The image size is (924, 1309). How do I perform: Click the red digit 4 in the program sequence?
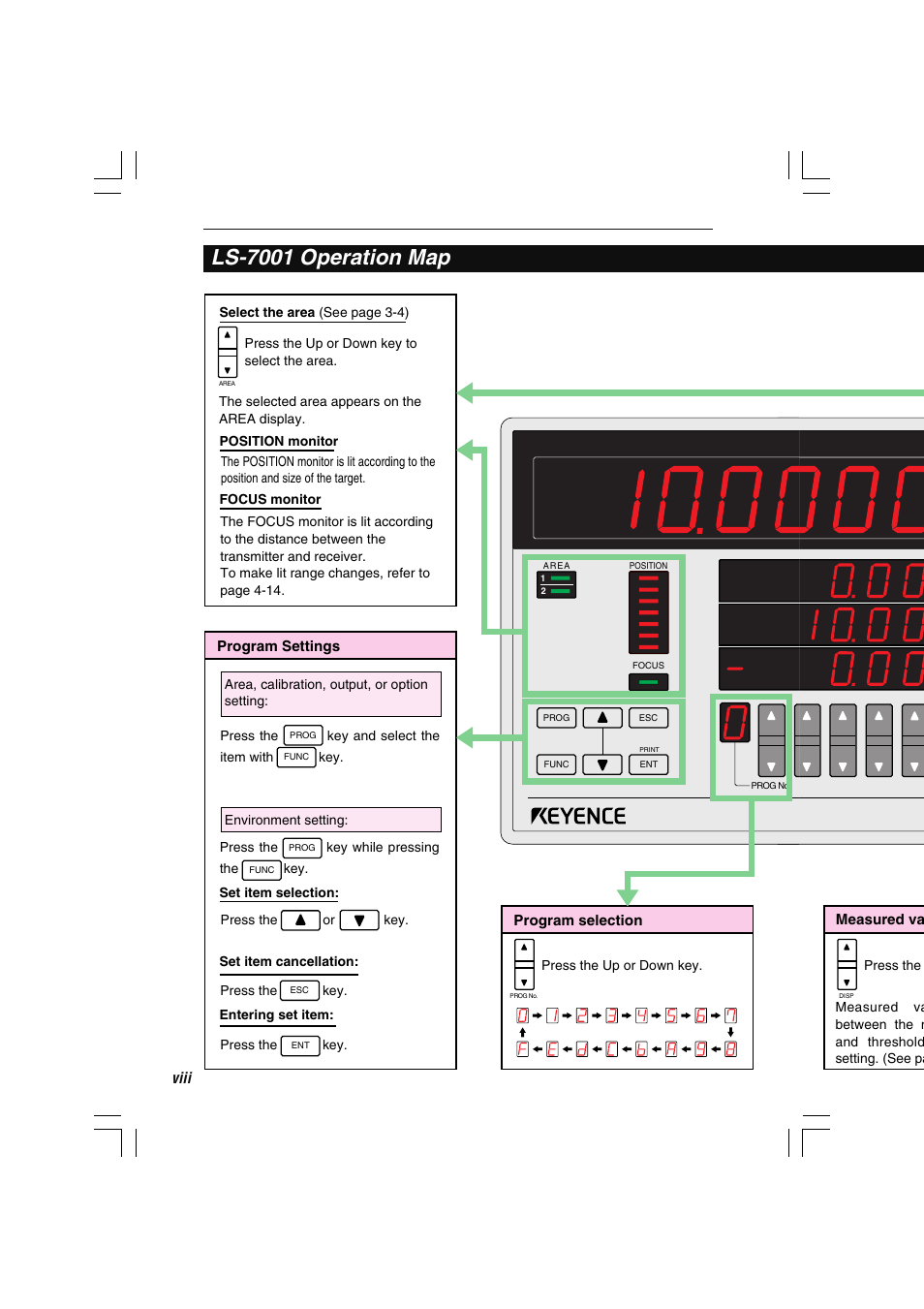(x=641, y=1015)
